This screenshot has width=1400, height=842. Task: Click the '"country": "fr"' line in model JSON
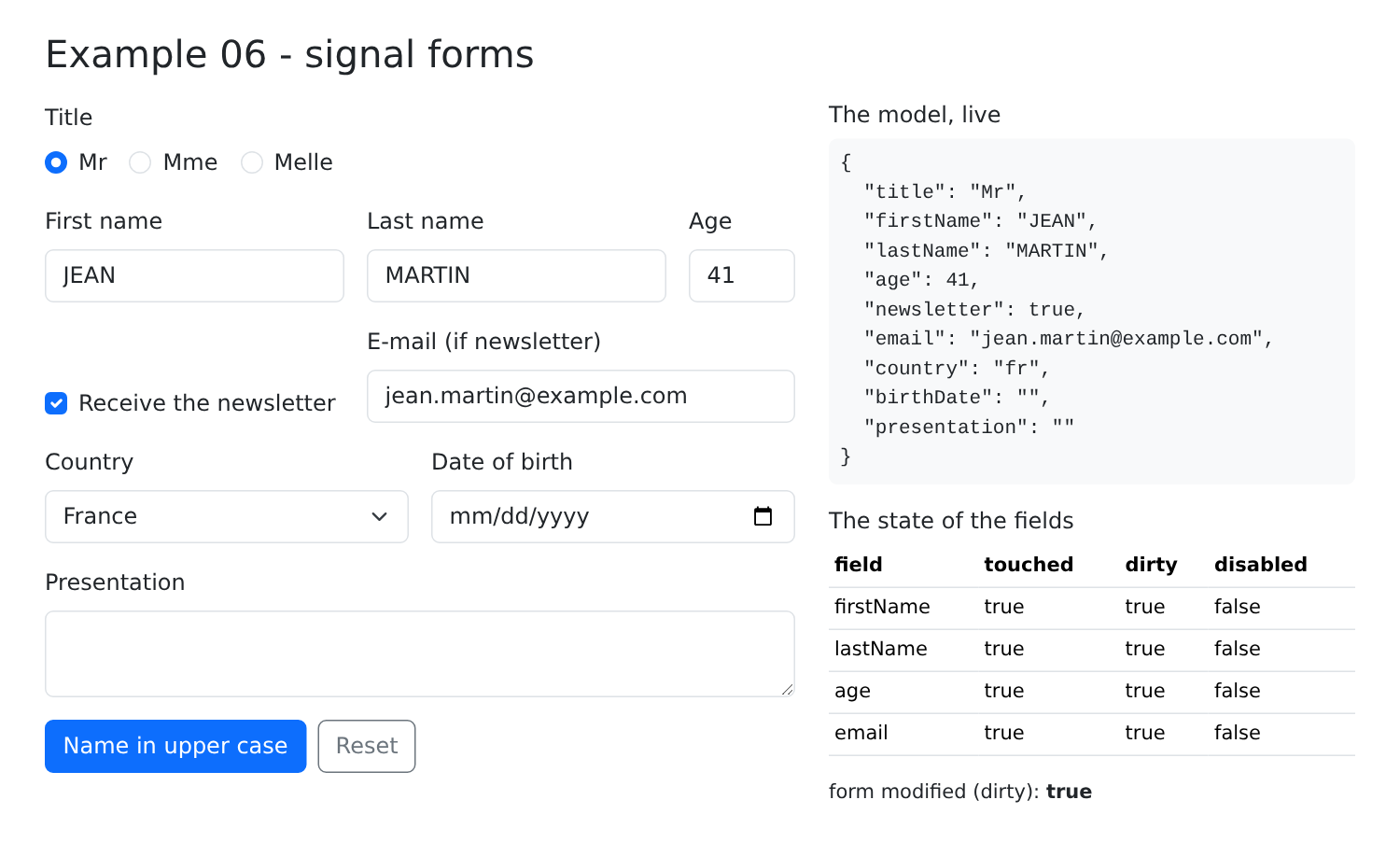pos(957,368)
